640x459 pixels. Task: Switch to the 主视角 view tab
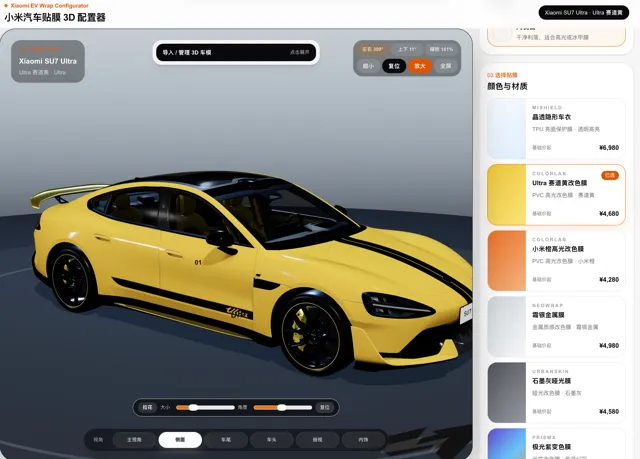134,440
